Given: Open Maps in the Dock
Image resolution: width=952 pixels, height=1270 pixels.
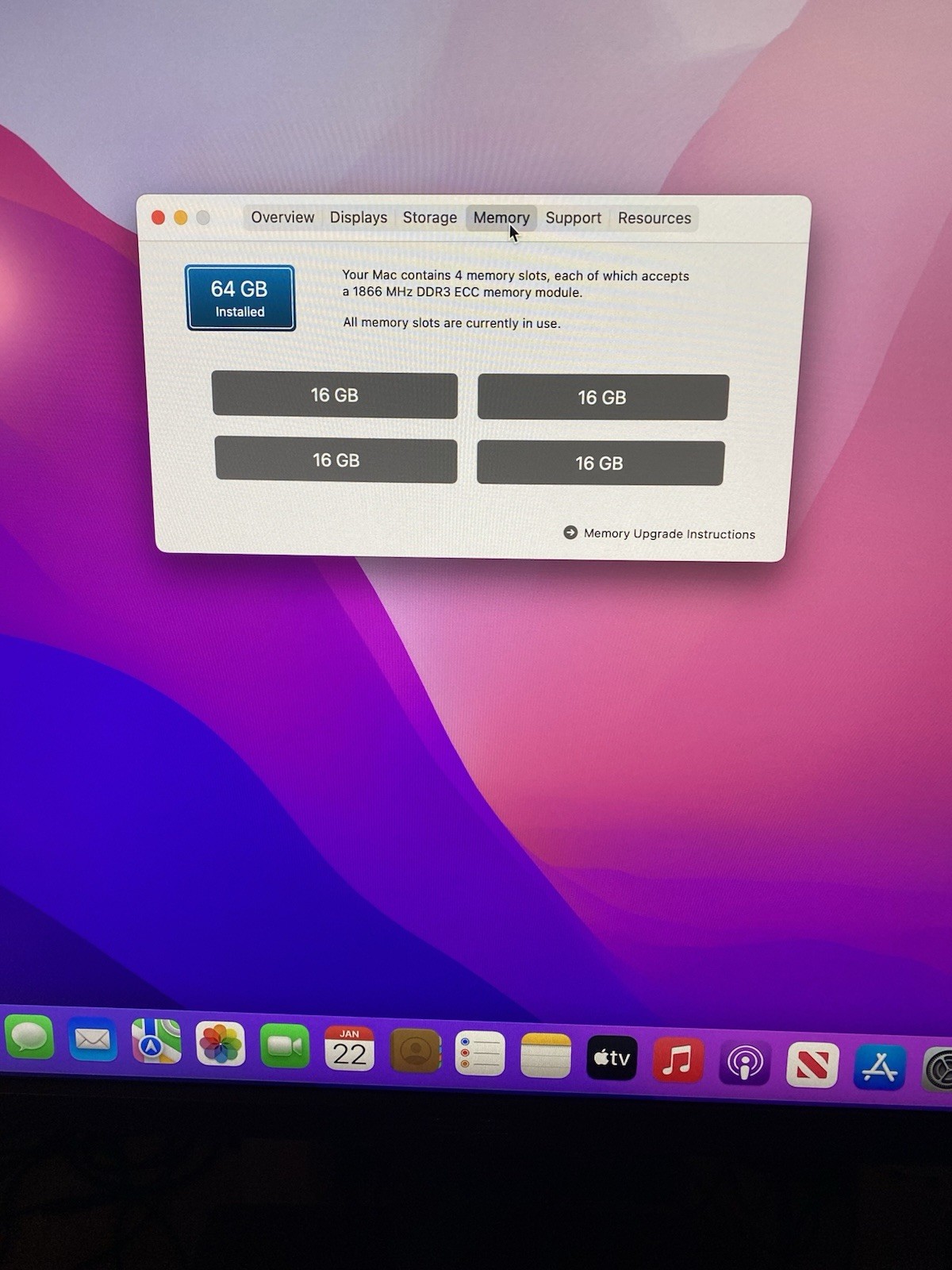Looking at the screenshot, I should point(156,1042).
